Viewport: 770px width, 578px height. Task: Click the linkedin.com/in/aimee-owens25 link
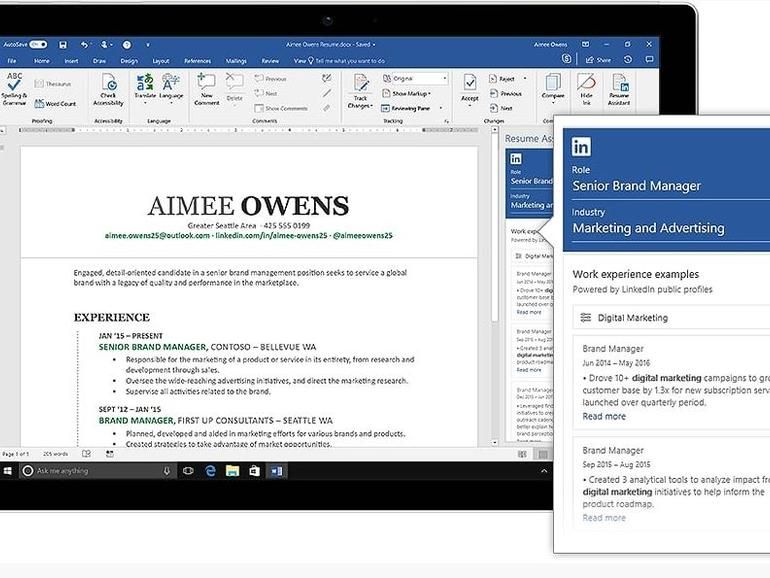(x=272, y=236)
